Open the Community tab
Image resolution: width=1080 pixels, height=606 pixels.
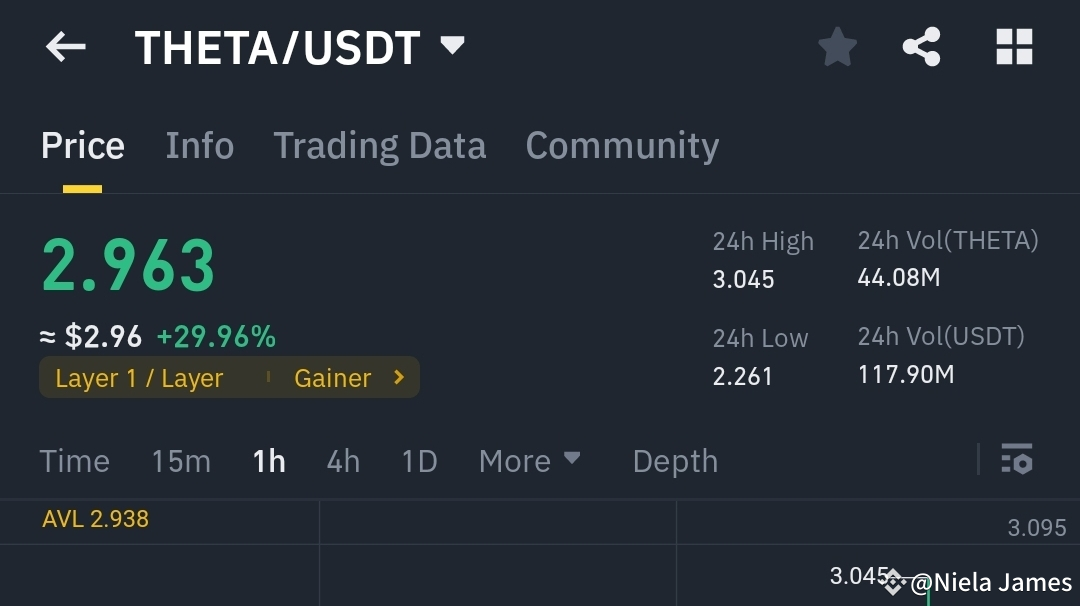pyautogui.click(x=621, y=145)
